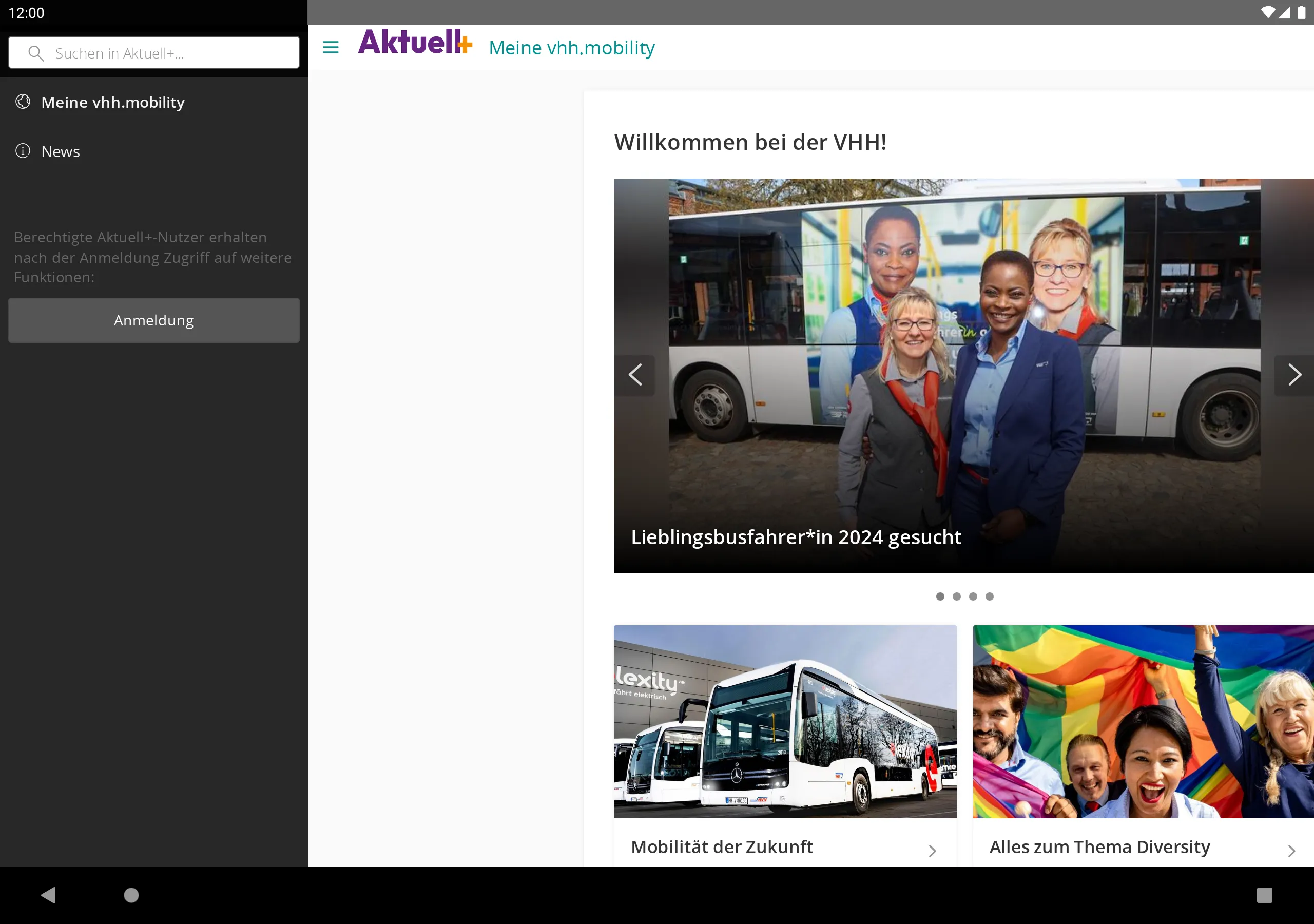Click the info icon beside News
1314x924 pixels.
point(23,151)
